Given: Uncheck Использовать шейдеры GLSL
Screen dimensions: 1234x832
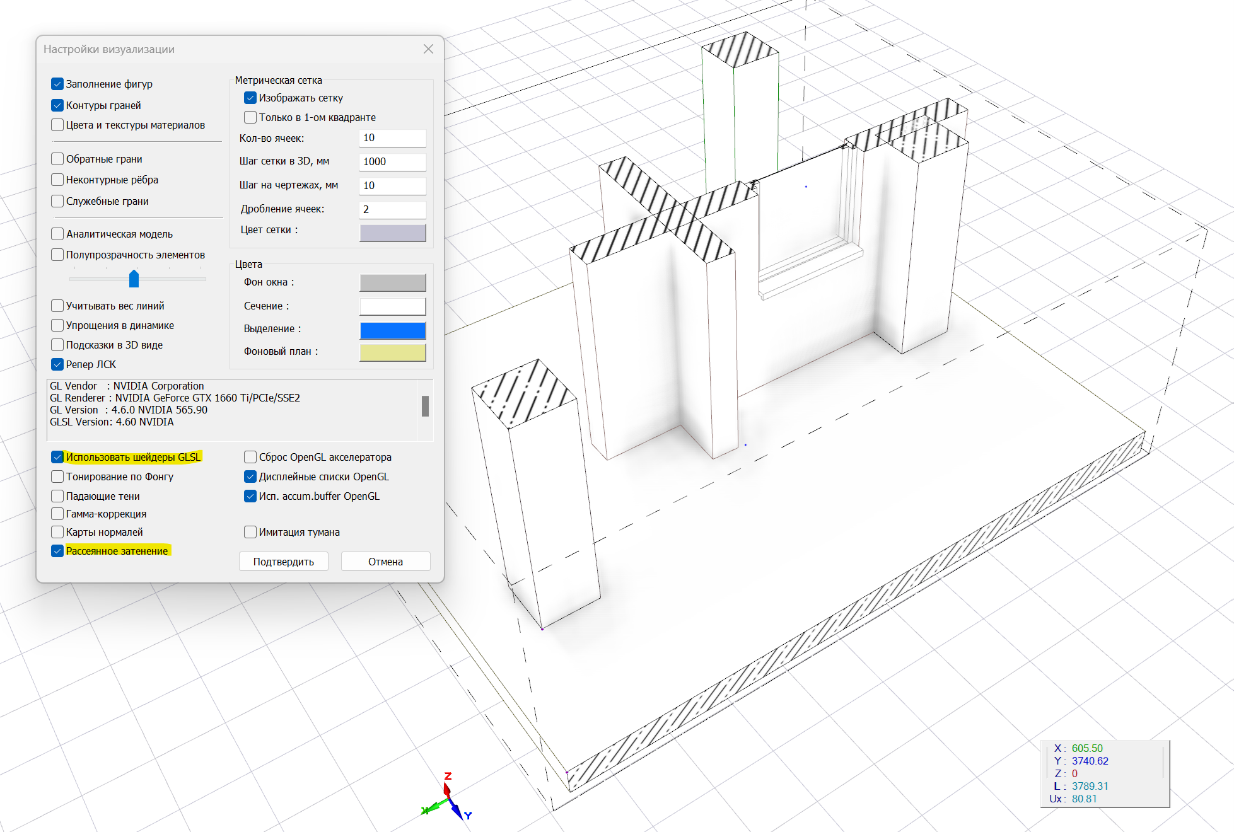Looking at the screenshot, I should click(58, 457).
